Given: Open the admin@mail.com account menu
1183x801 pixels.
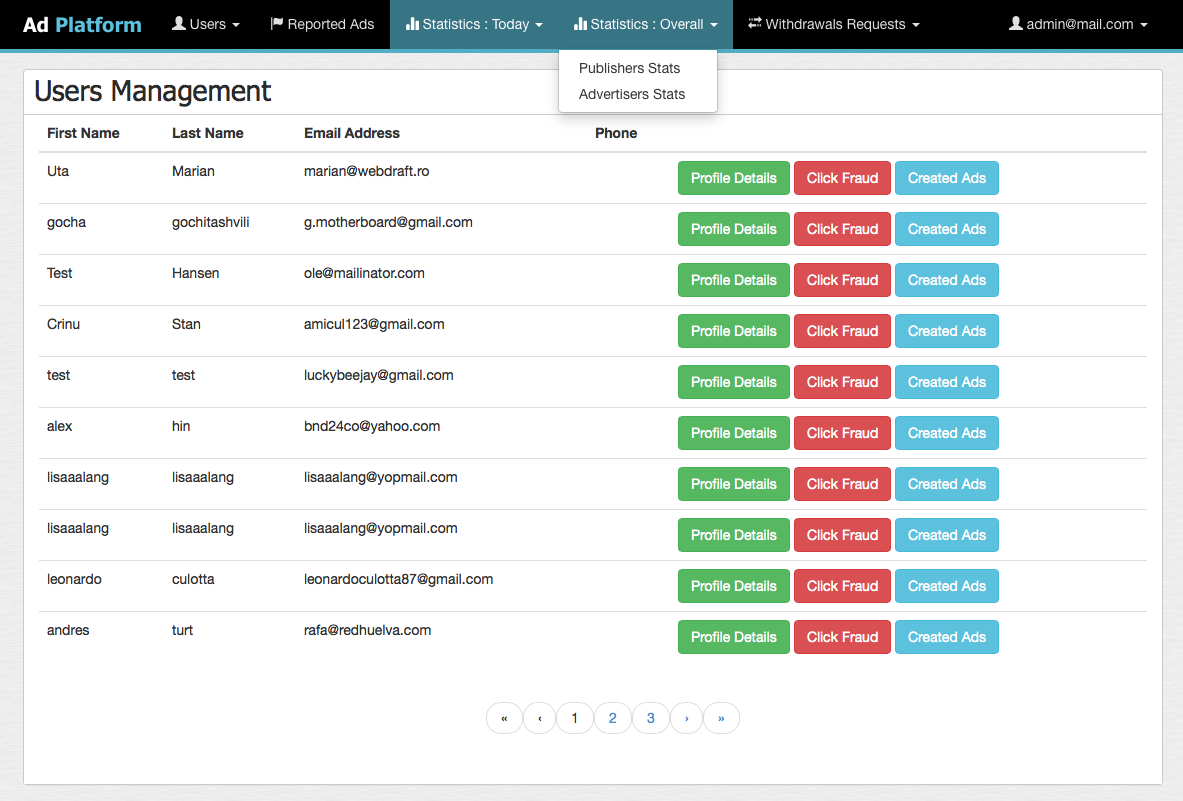Looking at the screenshot, I should pos(1078,24).
